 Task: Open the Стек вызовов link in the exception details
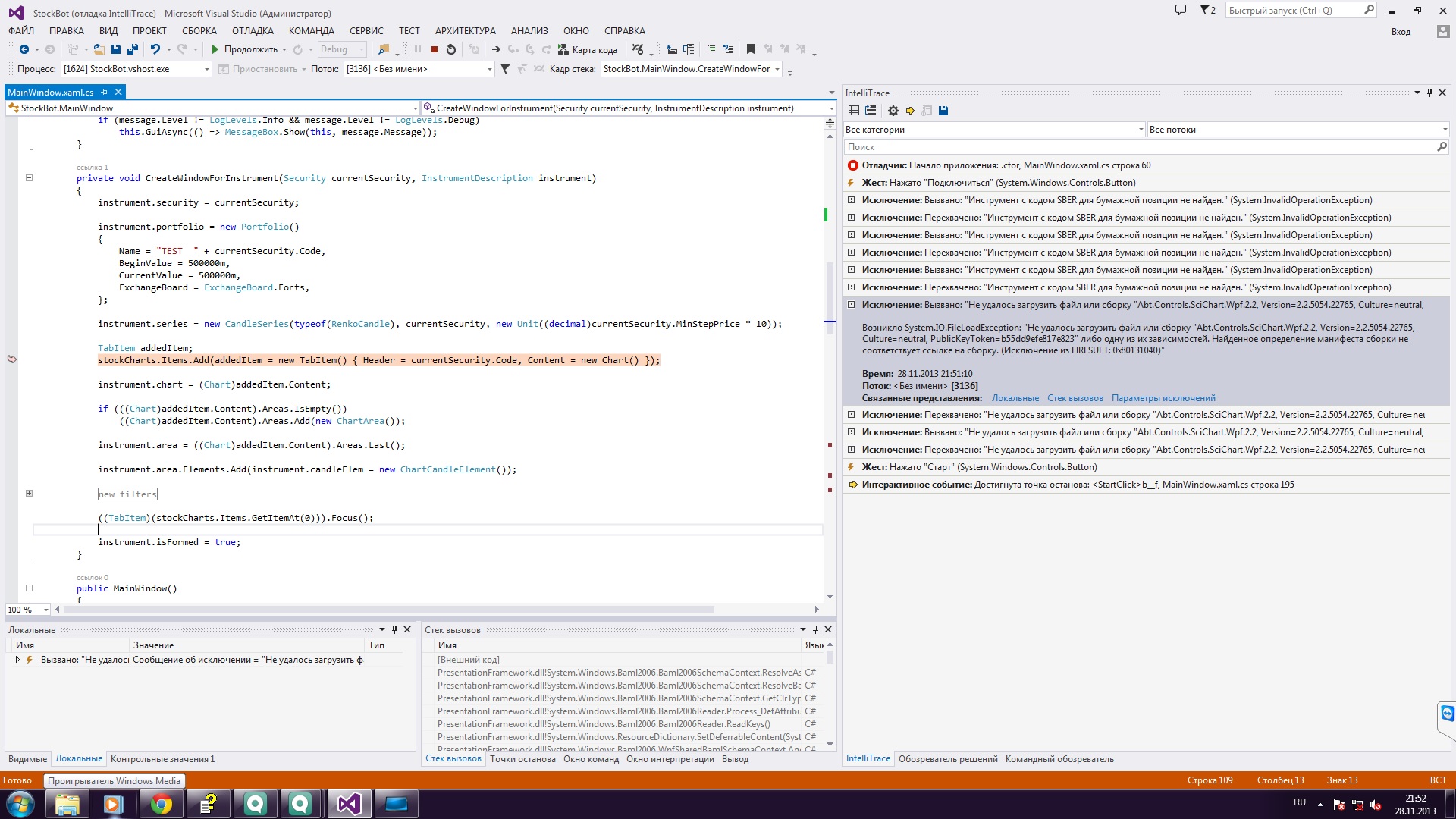pos(1075,398)
